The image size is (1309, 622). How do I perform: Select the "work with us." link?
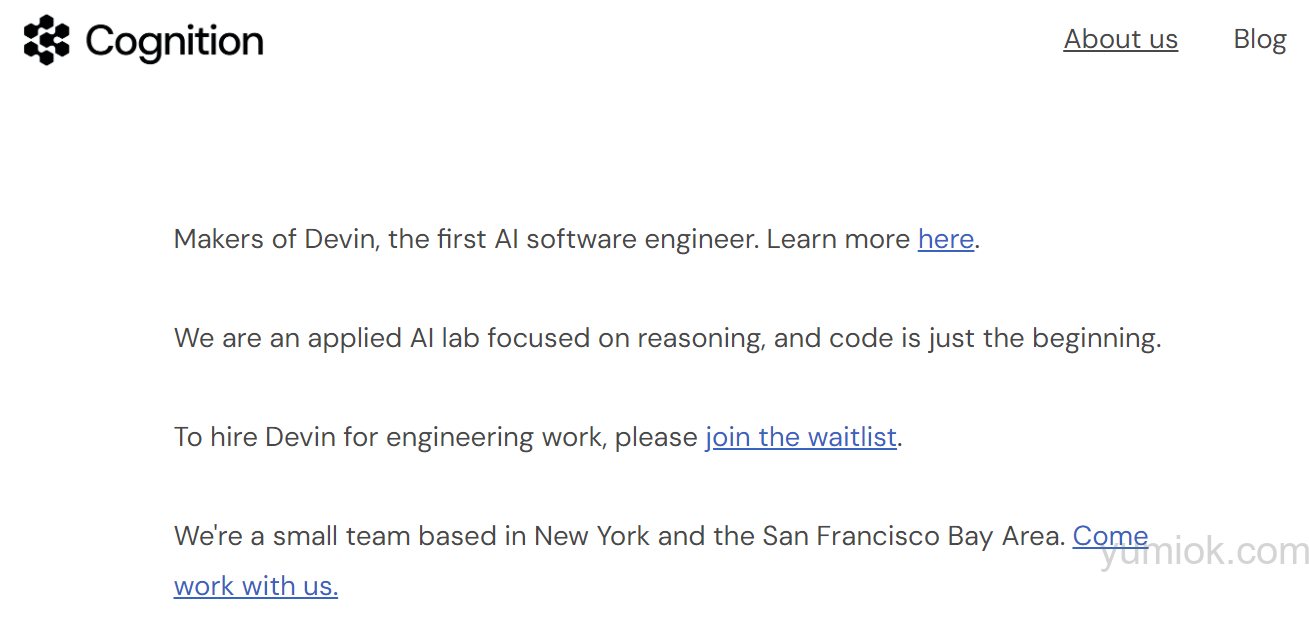pos(256,585)
